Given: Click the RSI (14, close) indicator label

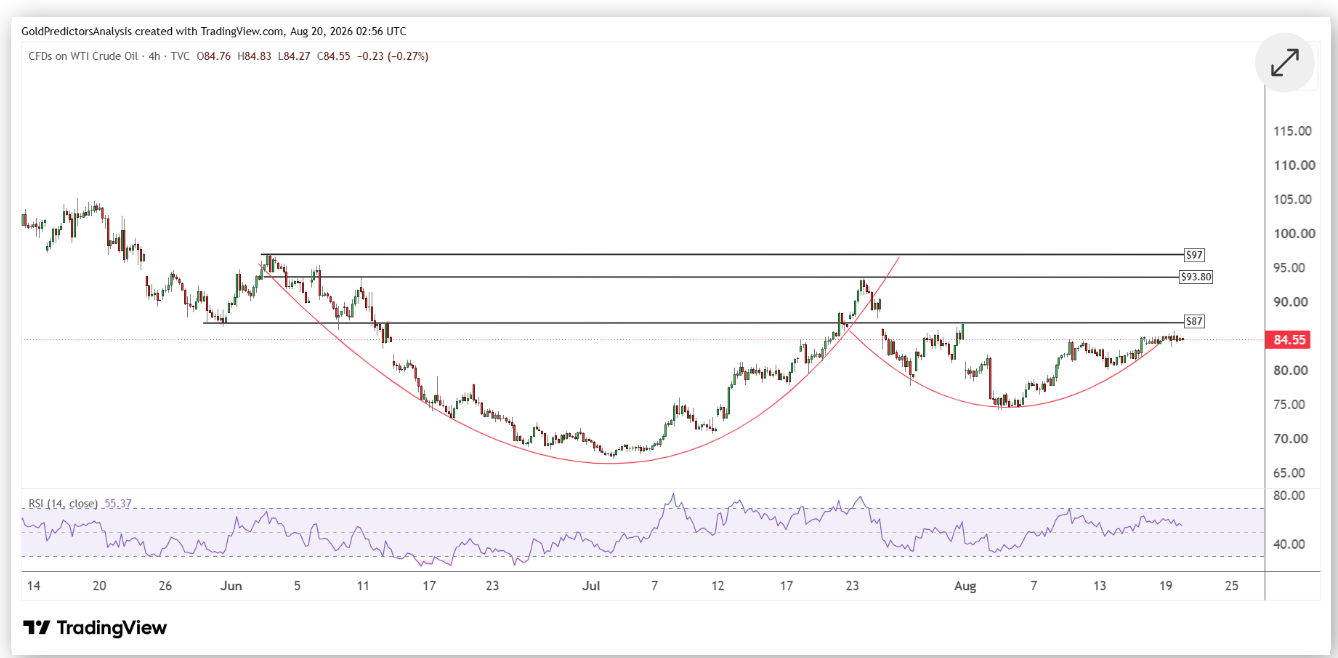Looking at the screenshot, I should [63, 503].
